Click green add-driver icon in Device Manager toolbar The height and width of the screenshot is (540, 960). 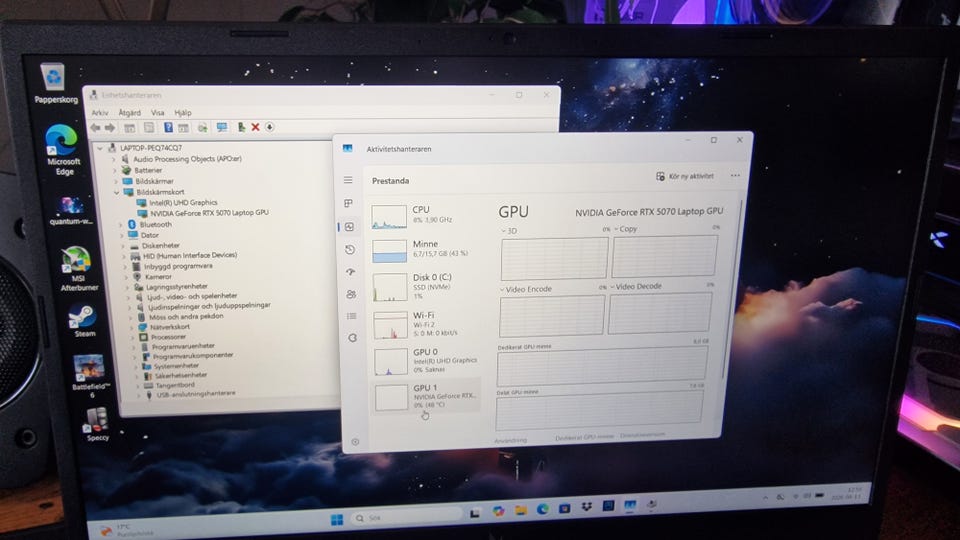tap(242, 127)
